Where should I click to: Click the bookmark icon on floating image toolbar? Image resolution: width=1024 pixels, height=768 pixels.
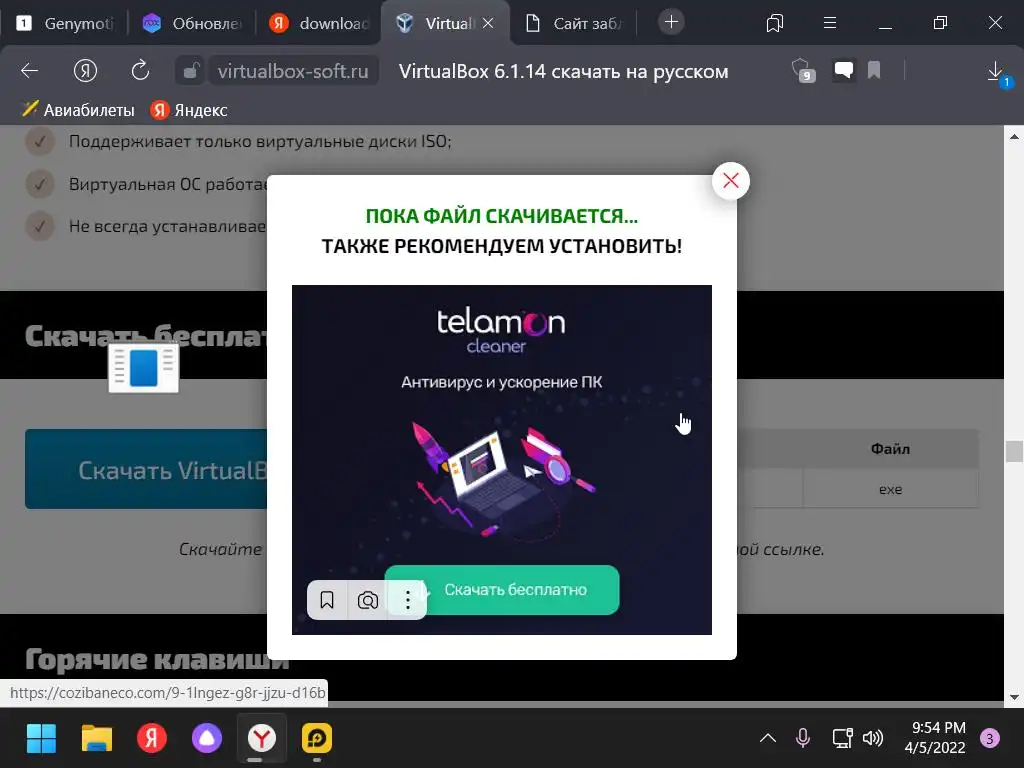pos(327,600)
